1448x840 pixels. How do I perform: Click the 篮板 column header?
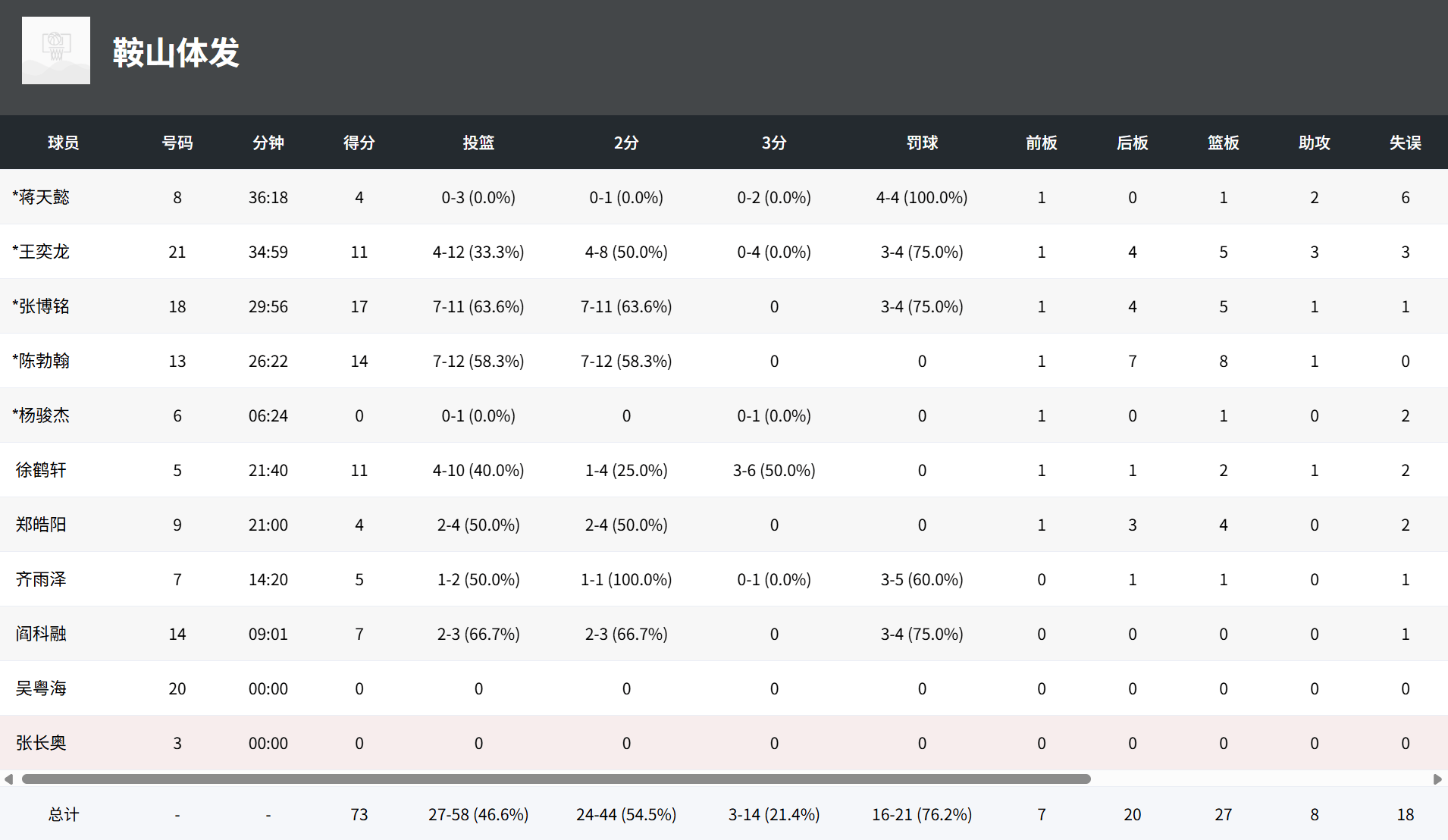(1224, 143)
